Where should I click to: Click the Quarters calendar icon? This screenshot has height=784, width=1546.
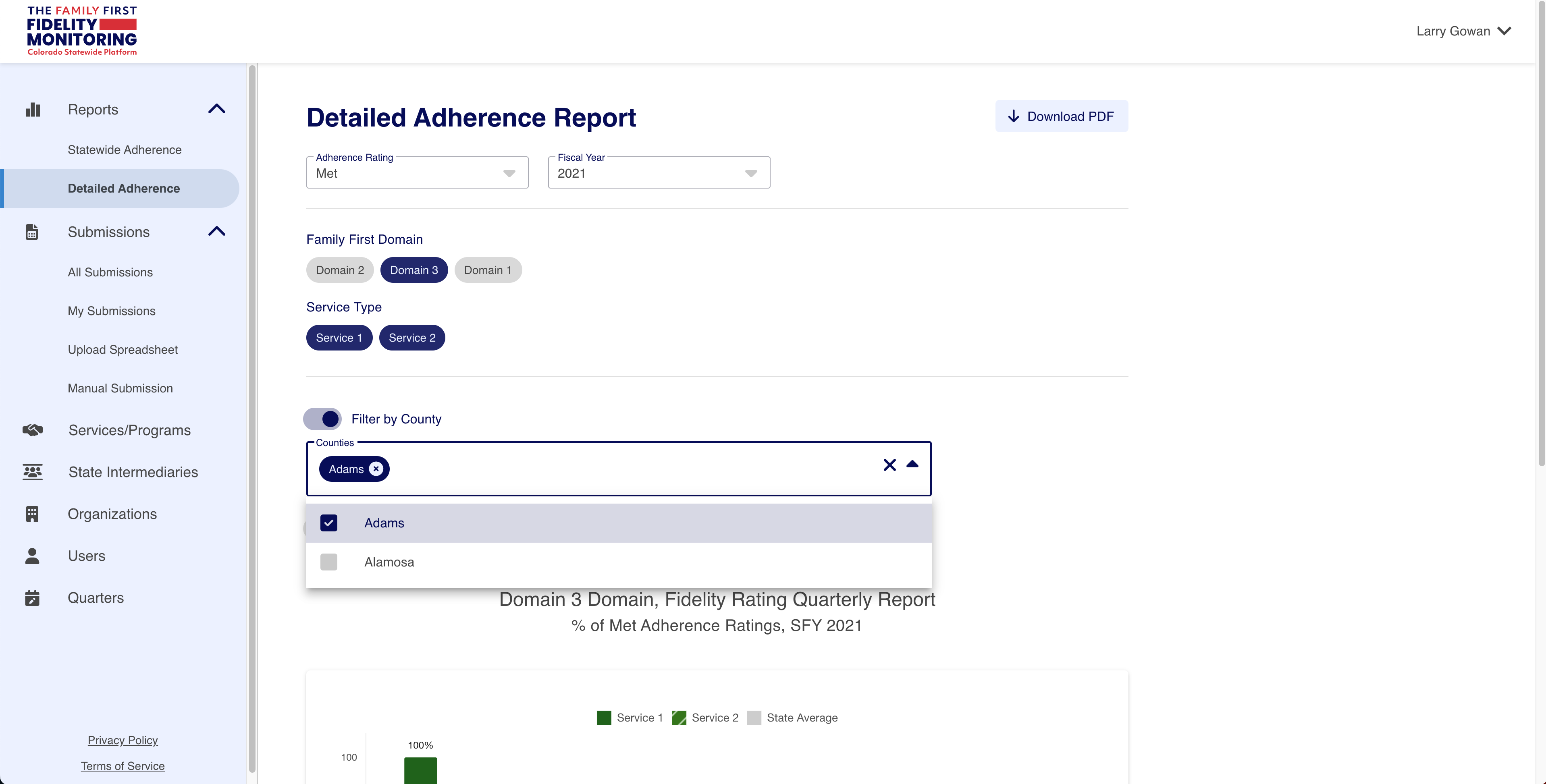(x=32, y=598)
